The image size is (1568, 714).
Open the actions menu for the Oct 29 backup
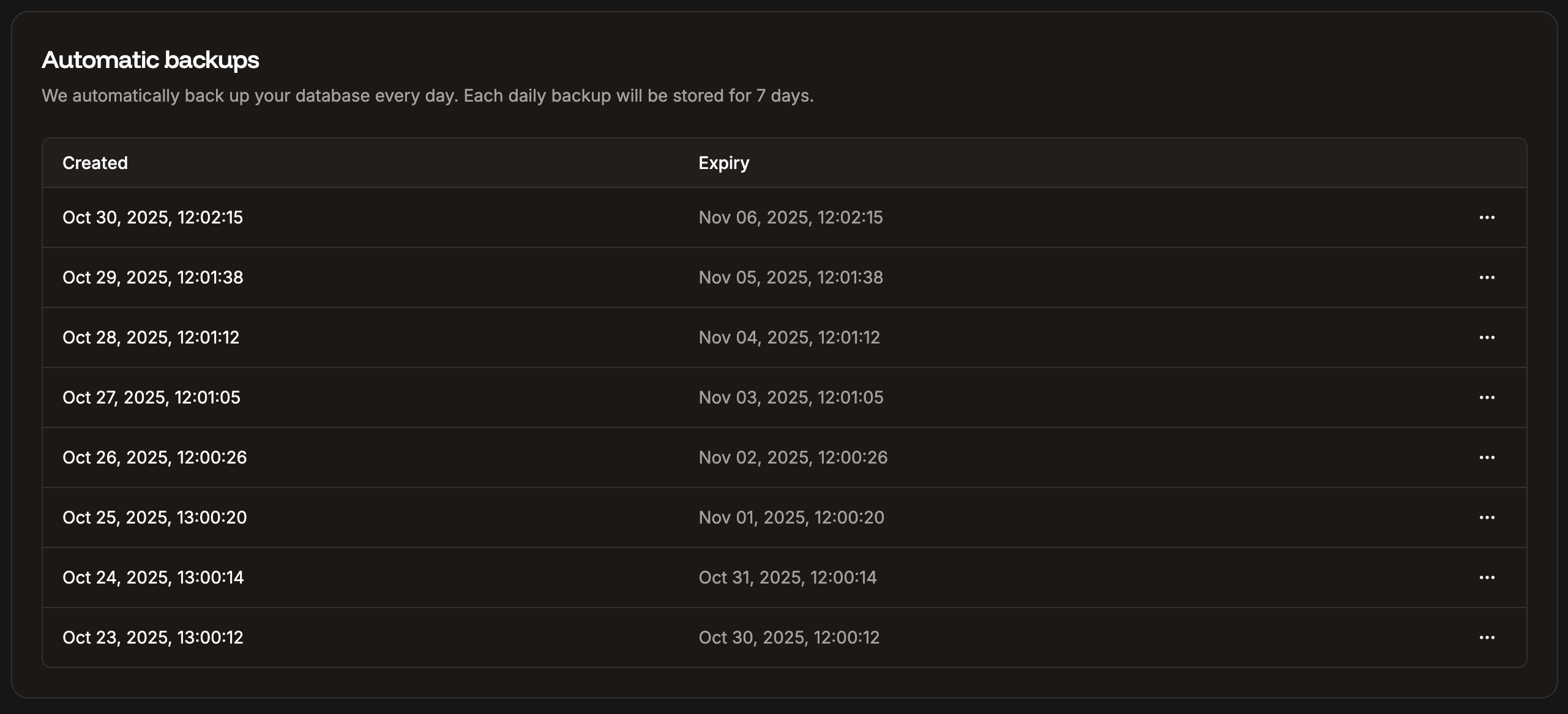pos(1487,277)
